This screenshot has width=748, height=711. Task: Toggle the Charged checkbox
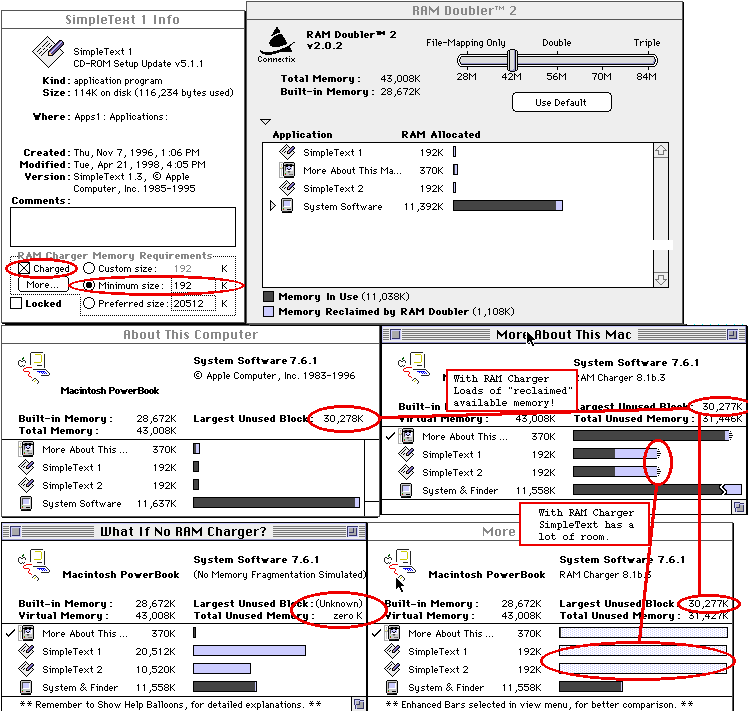tap(24, 269)
